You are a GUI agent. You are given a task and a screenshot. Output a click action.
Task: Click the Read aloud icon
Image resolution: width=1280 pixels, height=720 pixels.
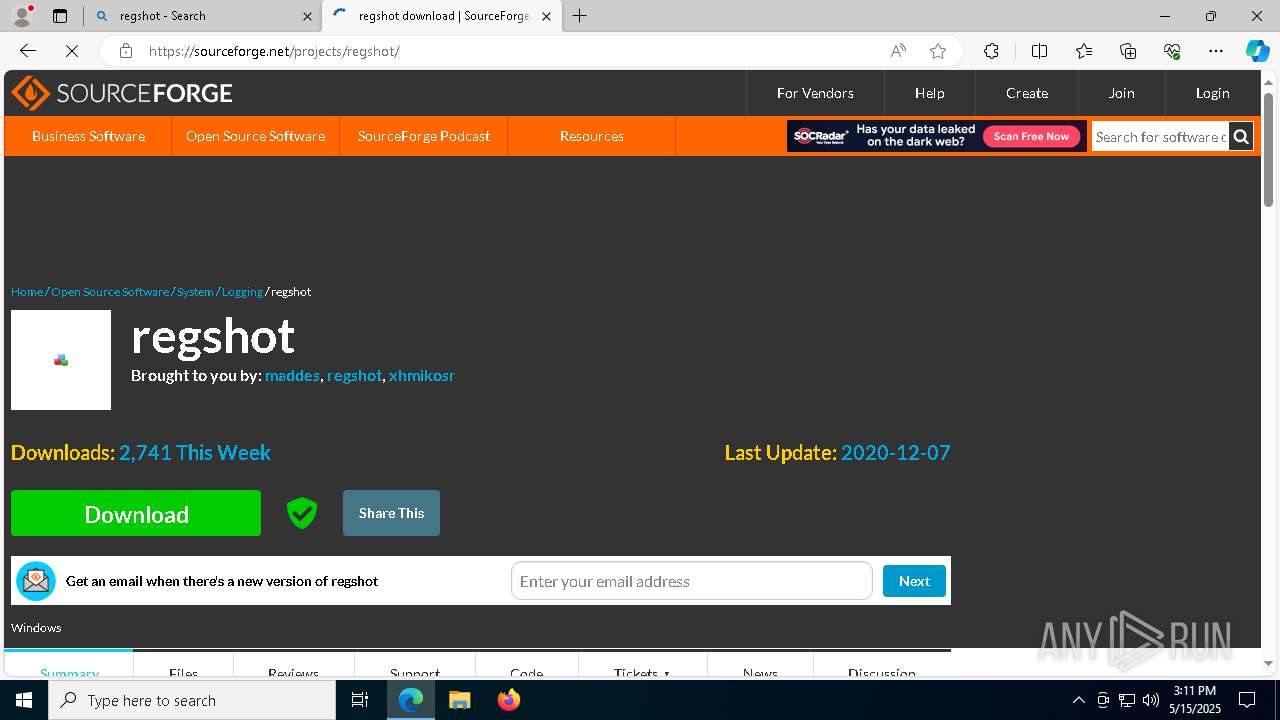[898, 51]
